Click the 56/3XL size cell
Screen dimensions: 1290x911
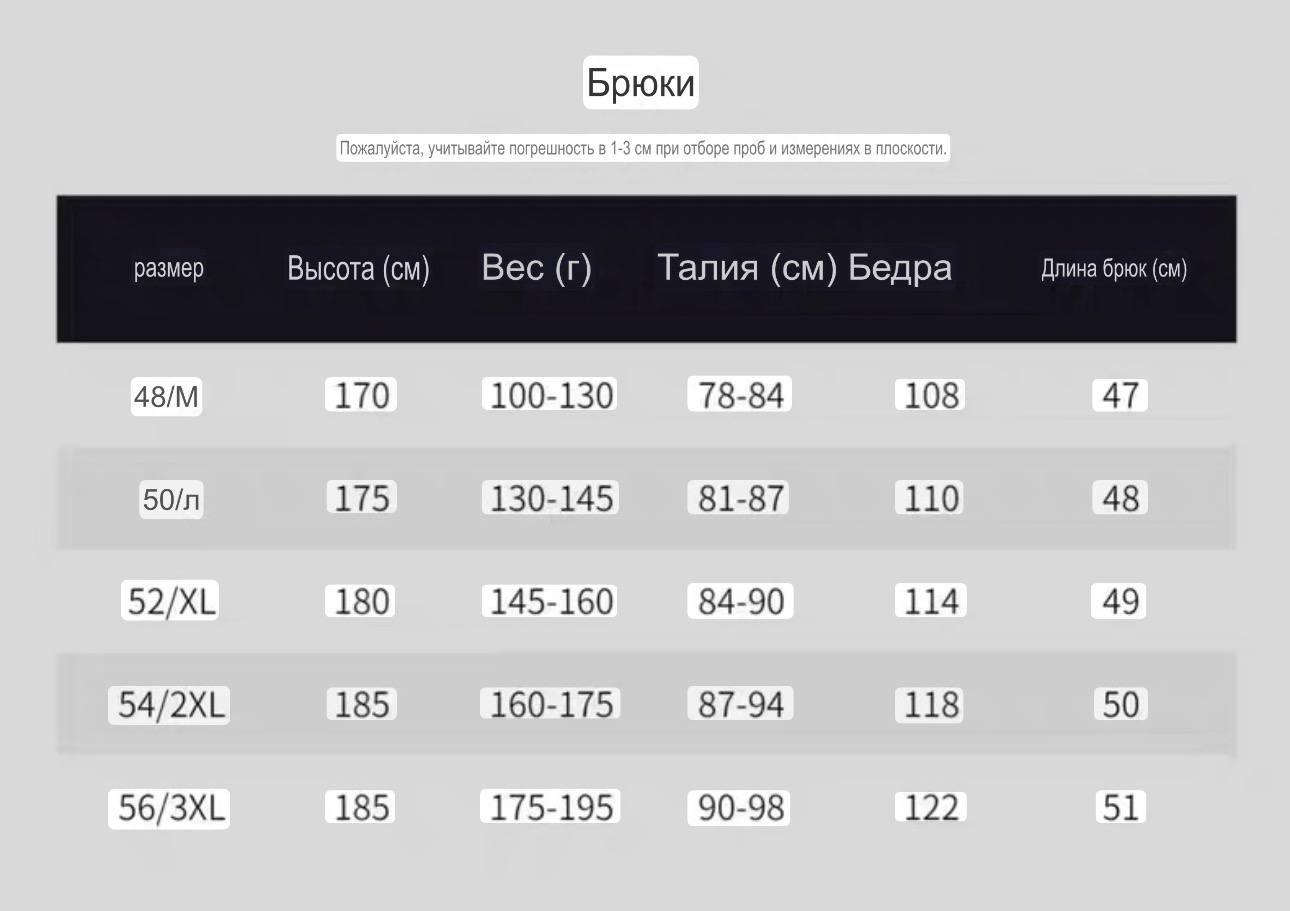coord(168,808)
